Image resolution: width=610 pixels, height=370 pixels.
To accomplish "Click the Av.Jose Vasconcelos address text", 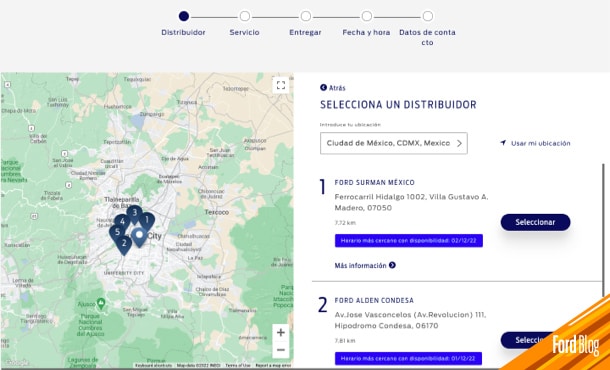I will pyautogui.click(x=410, y=320).
